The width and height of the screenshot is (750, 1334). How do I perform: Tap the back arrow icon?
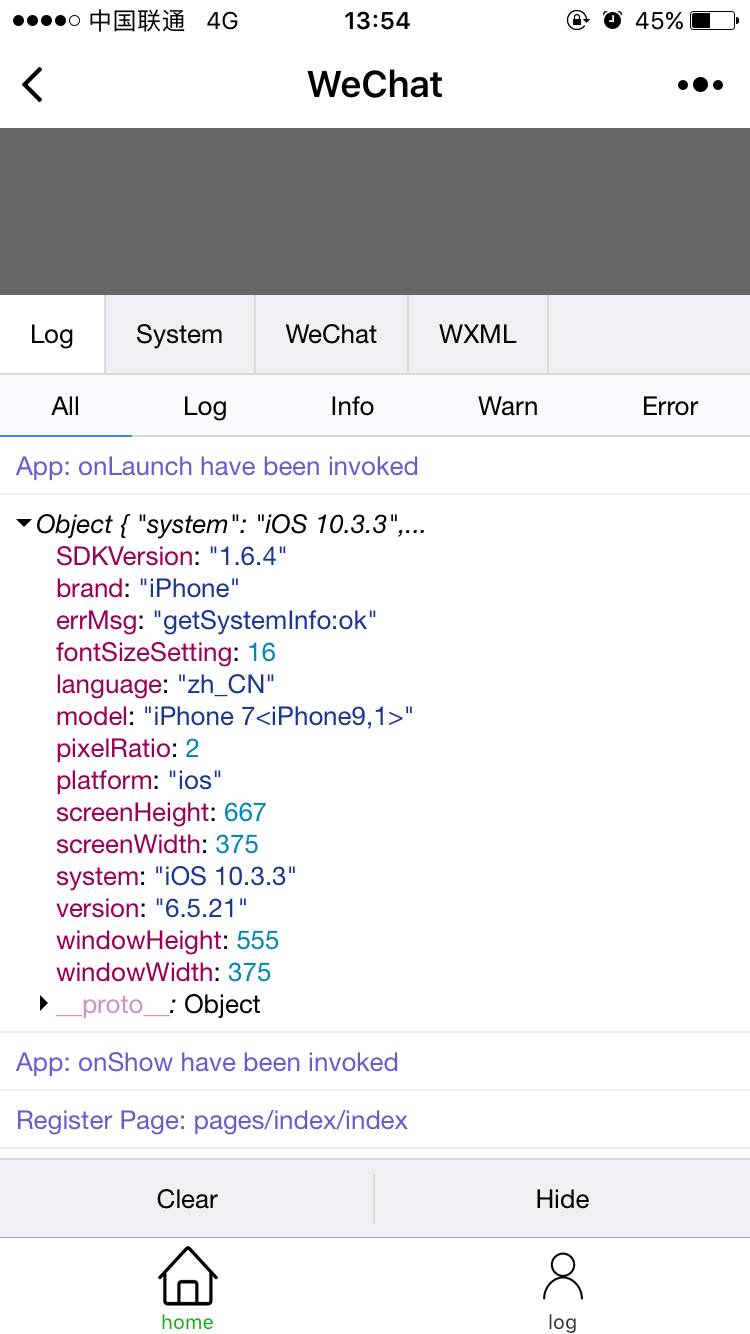(33, 85)
